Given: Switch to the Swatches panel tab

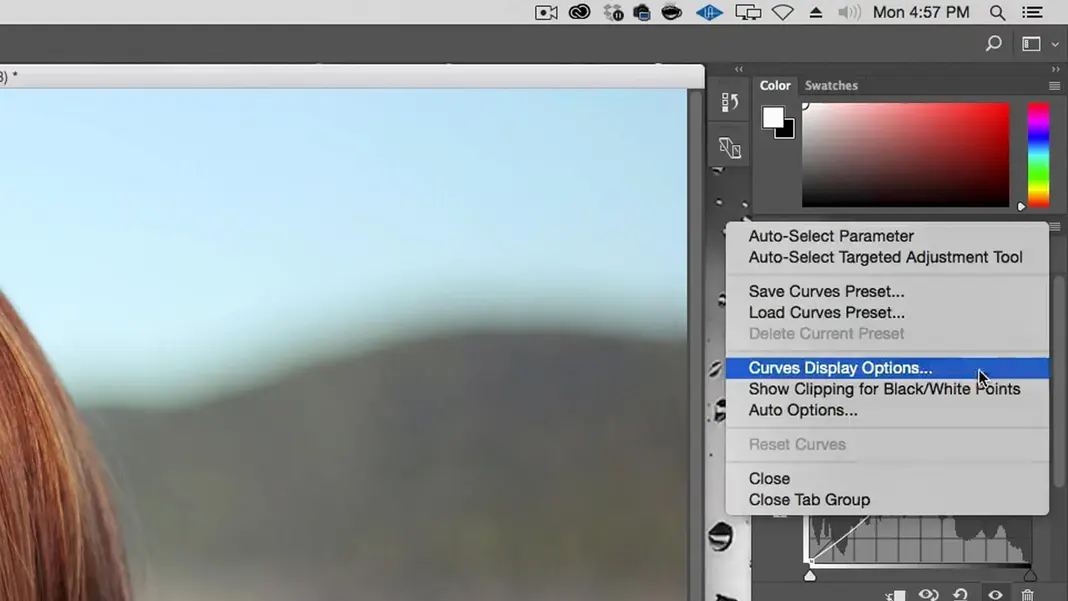Looking at the screenshot, I should [831, 85].
